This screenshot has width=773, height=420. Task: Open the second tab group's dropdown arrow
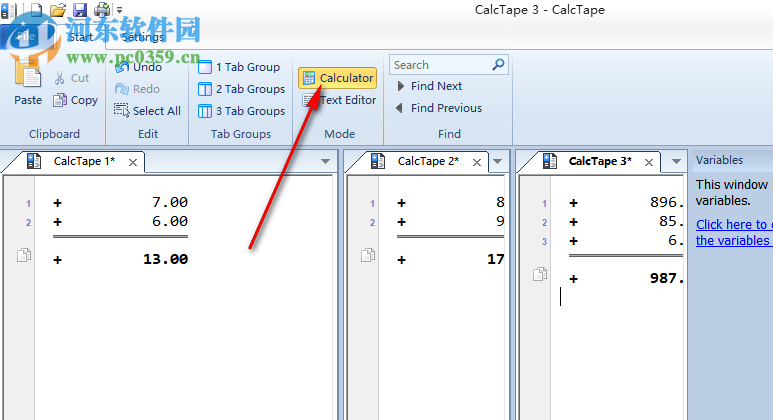(497, 161)
